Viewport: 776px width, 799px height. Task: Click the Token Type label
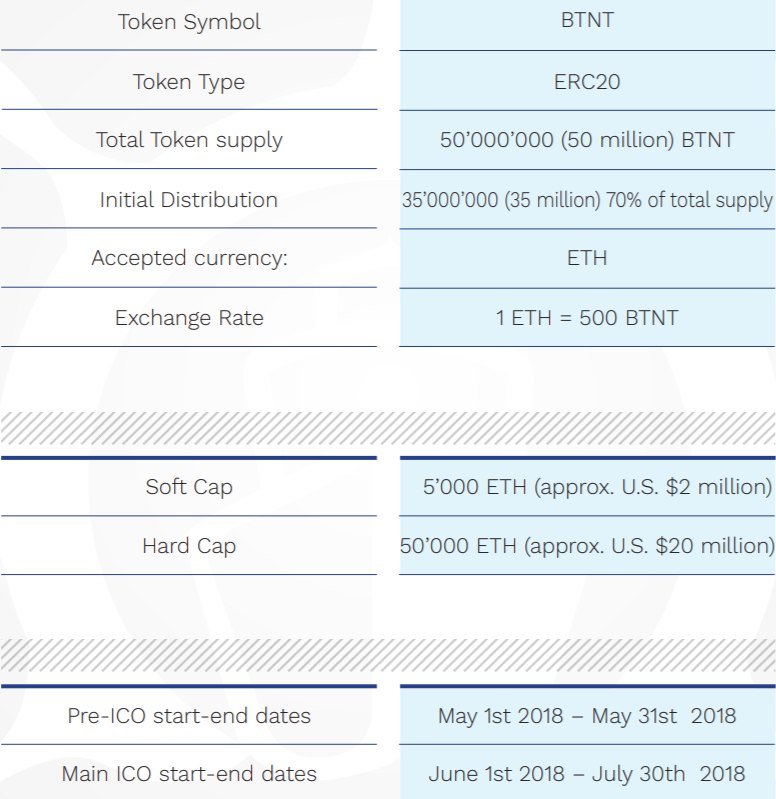[189, 82]
